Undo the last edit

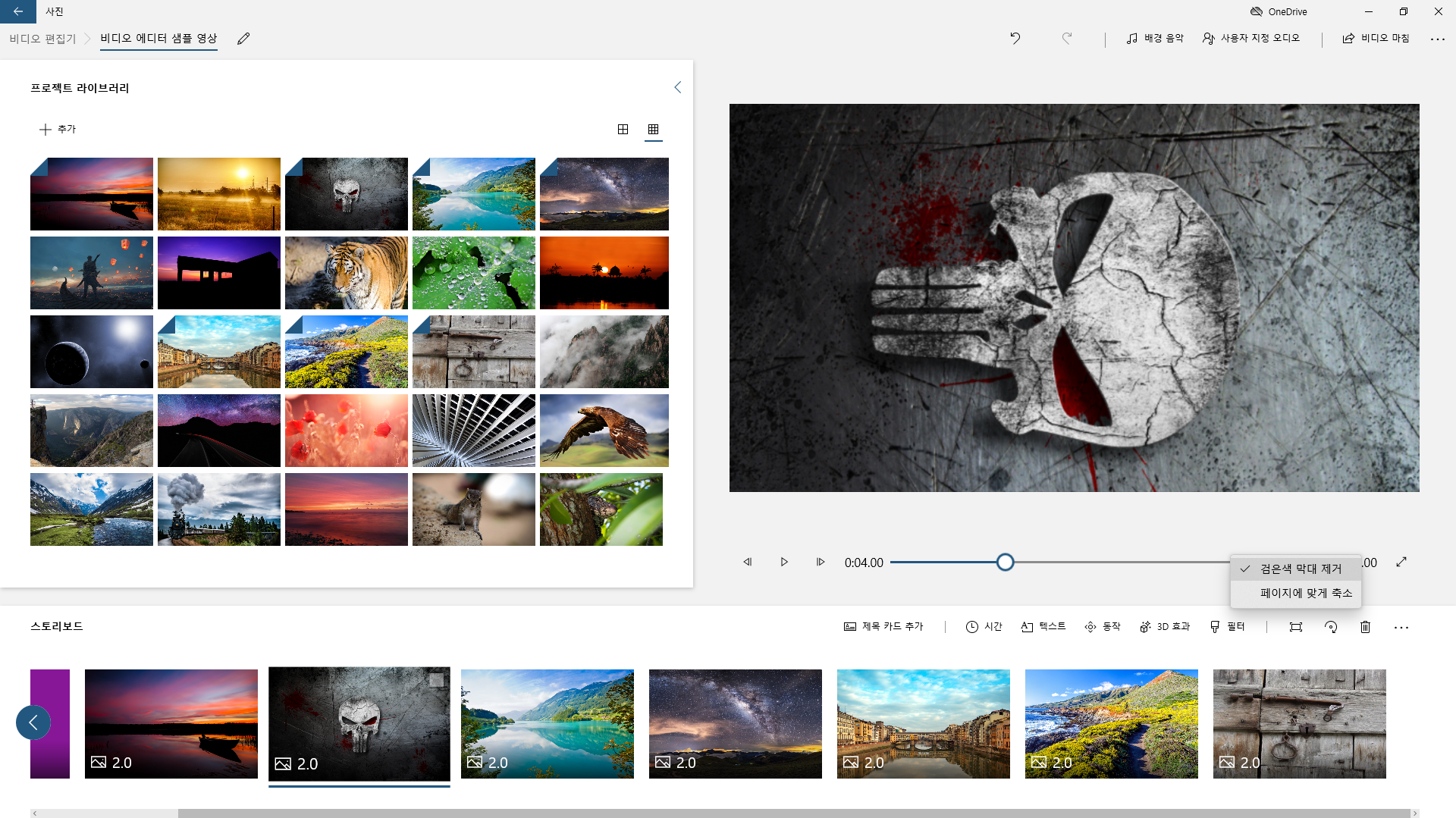click(1015, 38)
